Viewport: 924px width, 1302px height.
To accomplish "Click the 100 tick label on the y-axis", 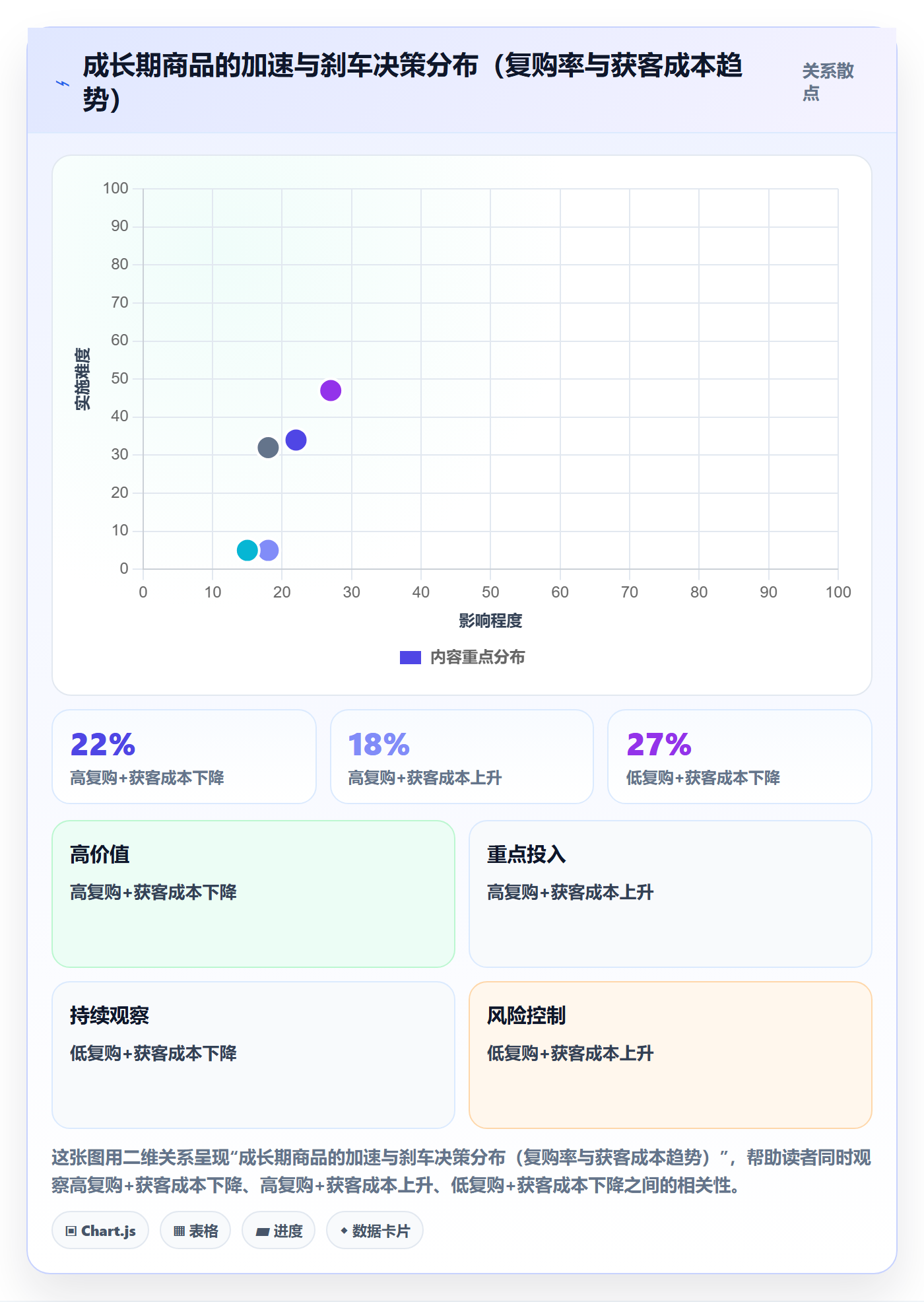I will click(x=115, y=188).
